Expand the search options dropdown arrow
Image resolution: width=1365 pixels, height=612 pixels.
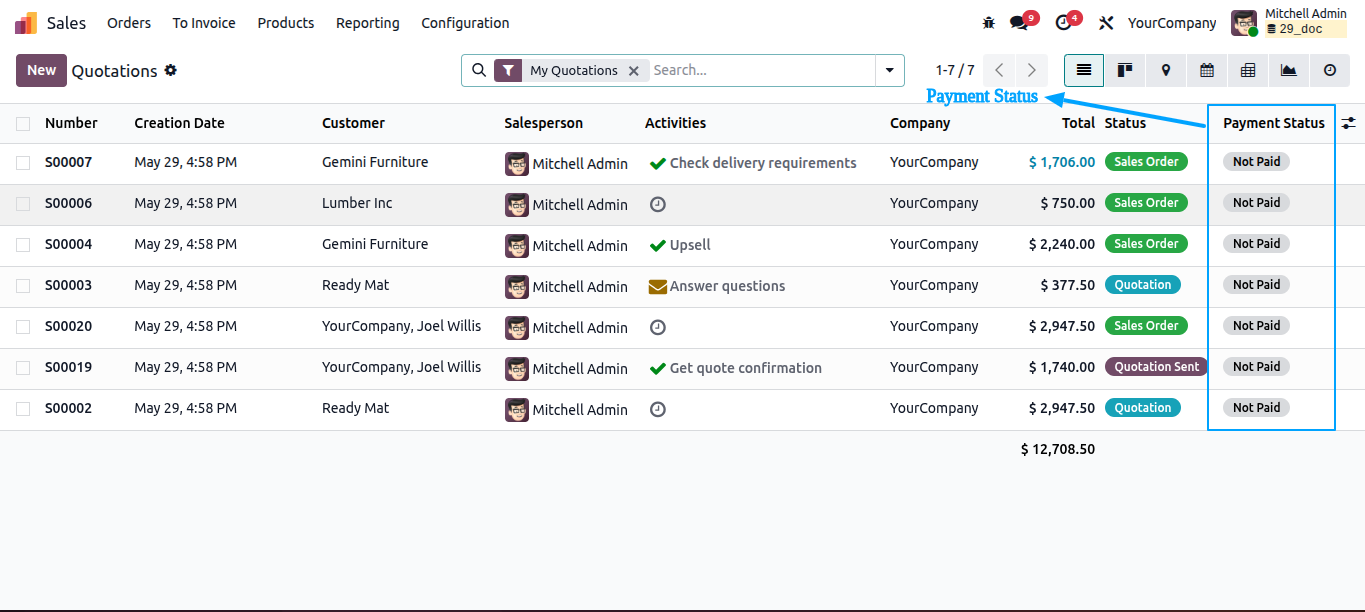tap(889, 70)
